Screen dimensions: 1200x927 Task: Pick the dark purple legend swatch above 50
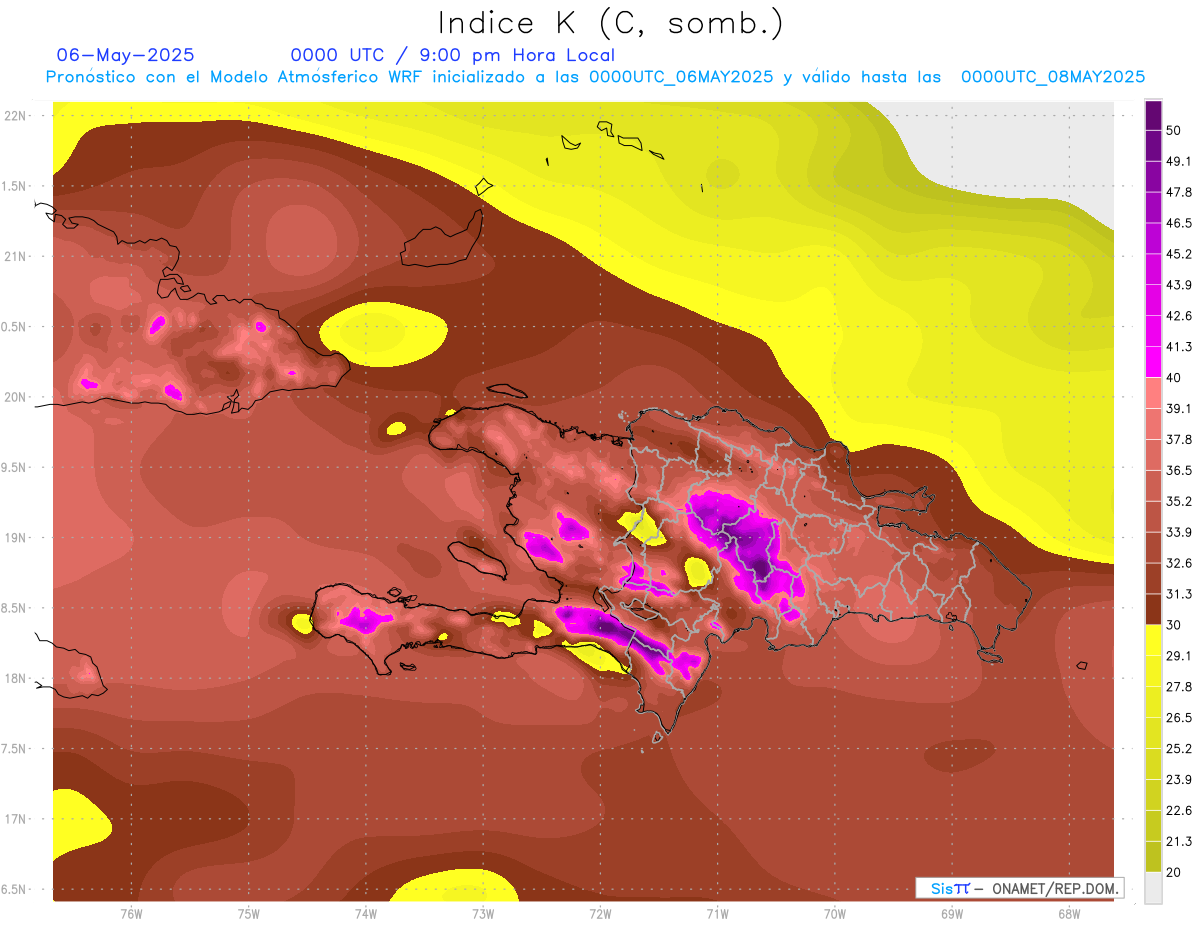pyautogui.click(x=1153, y=116)
